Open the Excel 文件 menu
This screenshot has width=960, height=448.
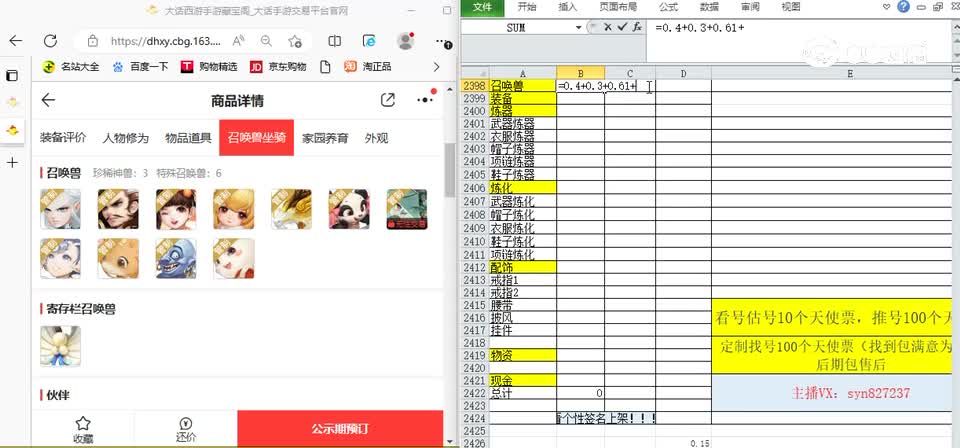[483, 7]
